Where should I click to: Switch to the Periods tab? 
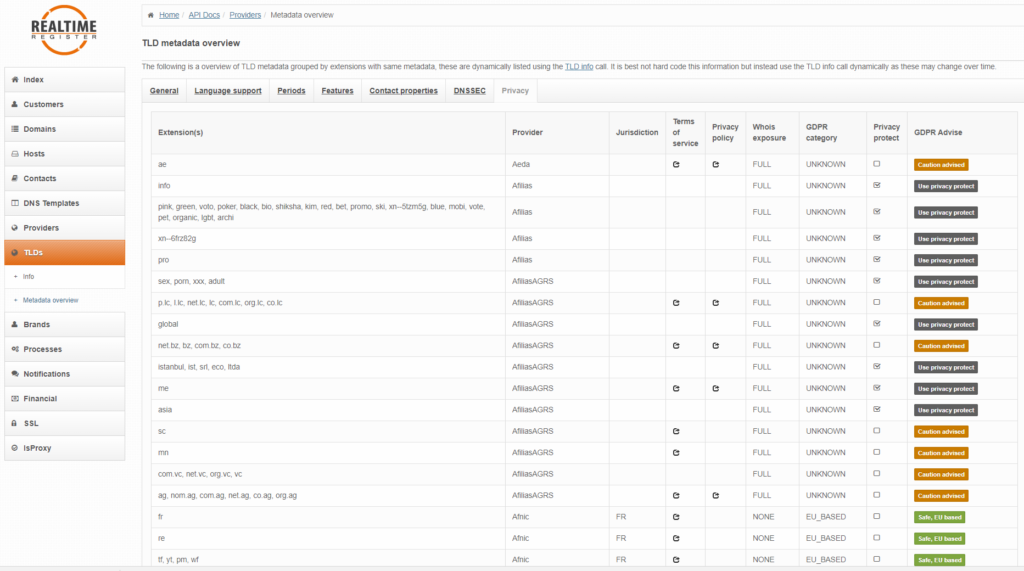point(291,91)
